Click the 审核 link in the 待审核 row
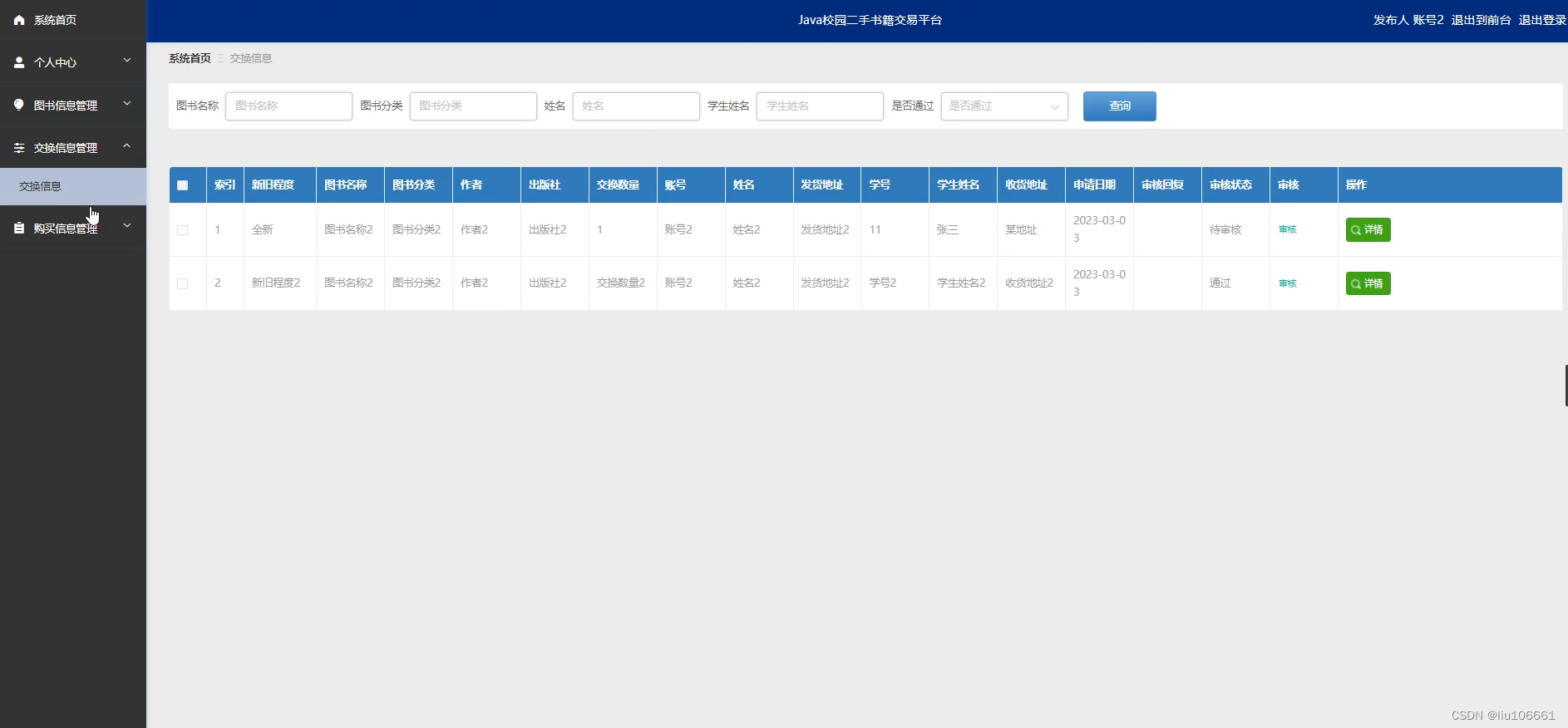This screenshot has width=1568, height=728. click(1288, 230)
